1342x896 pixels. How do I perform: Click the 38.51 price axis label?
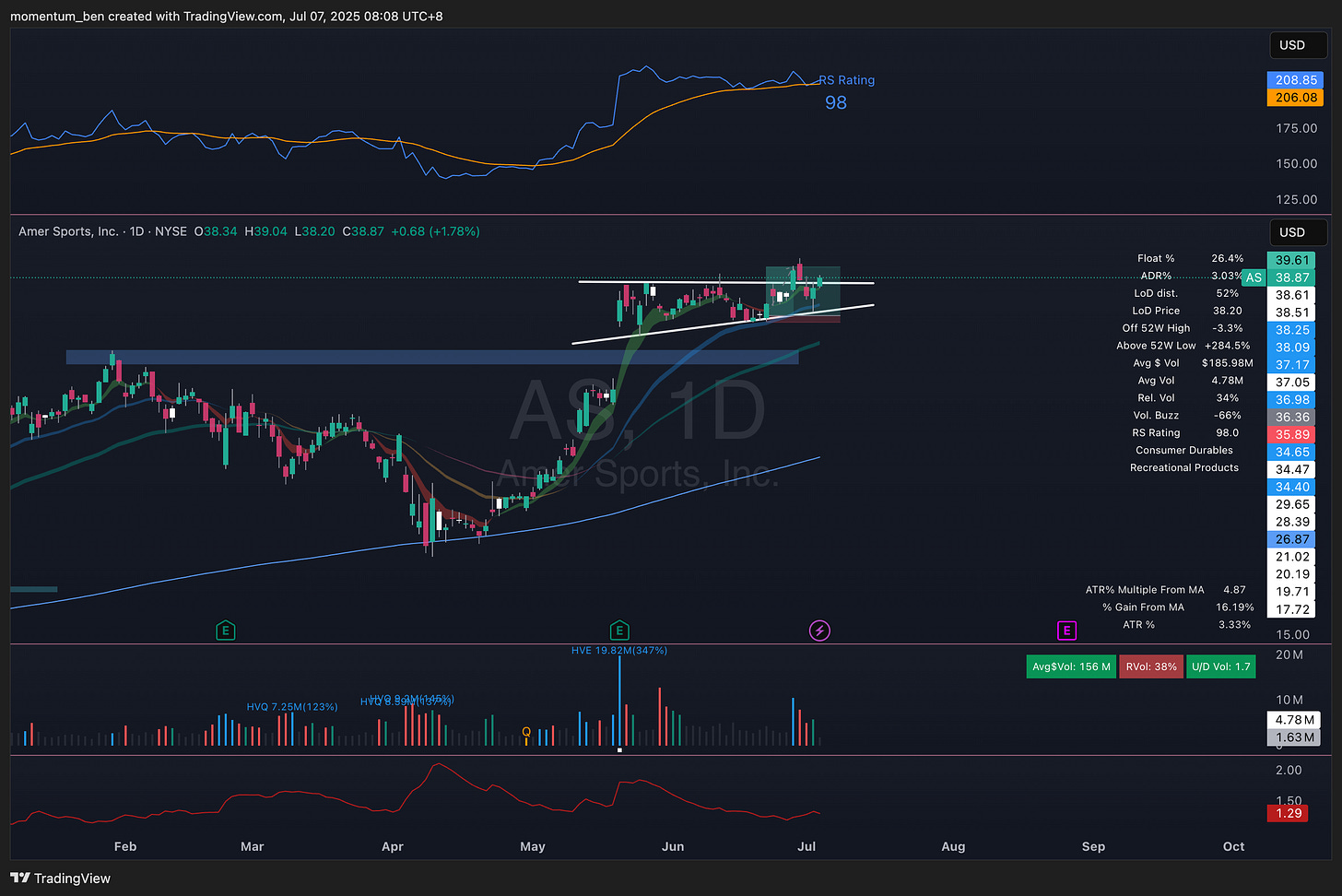pyautogui.click(x=1292, y=312)
